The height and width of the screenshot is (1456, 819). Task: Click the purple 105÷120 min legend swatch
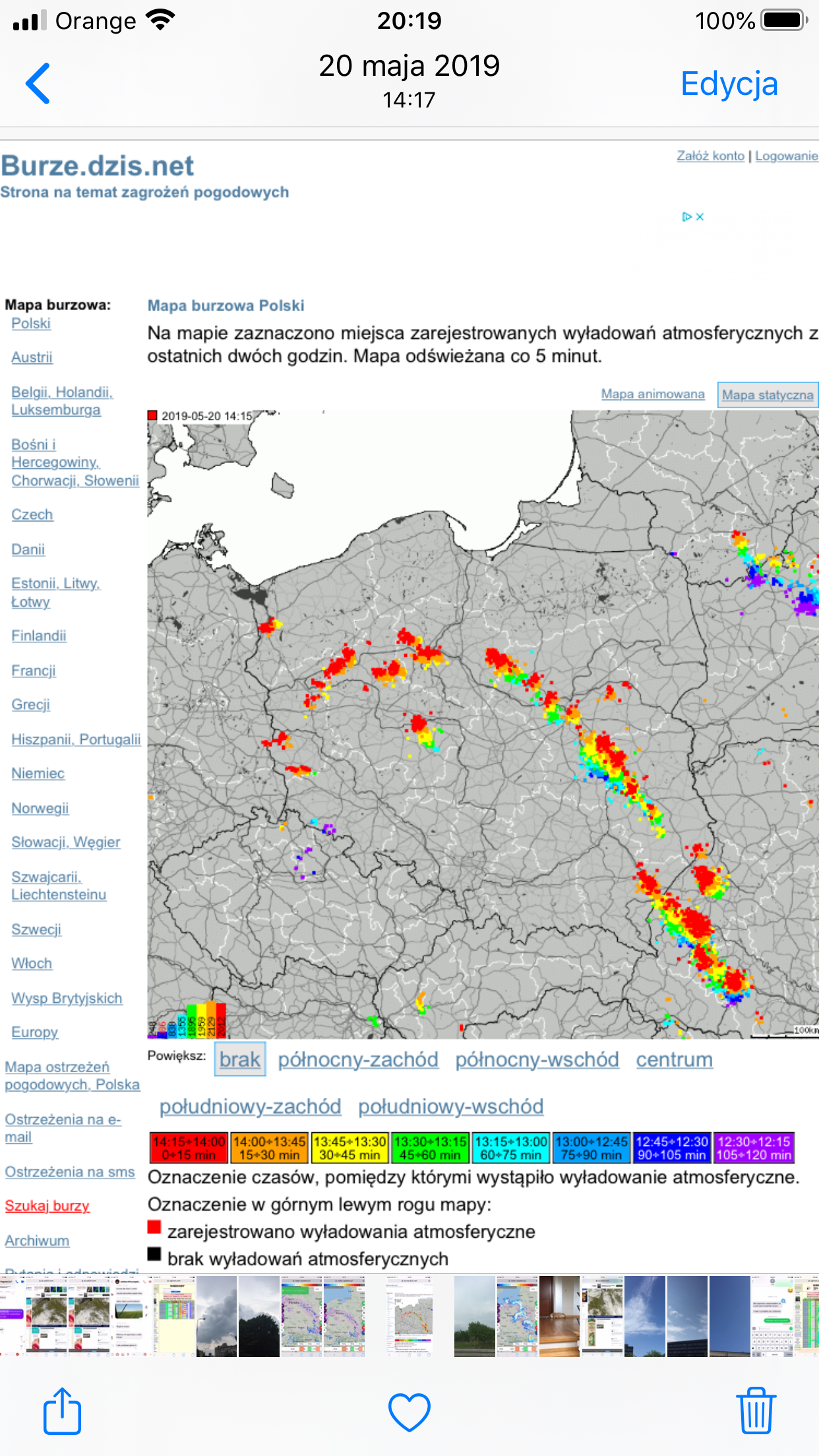click(754, 1148)
